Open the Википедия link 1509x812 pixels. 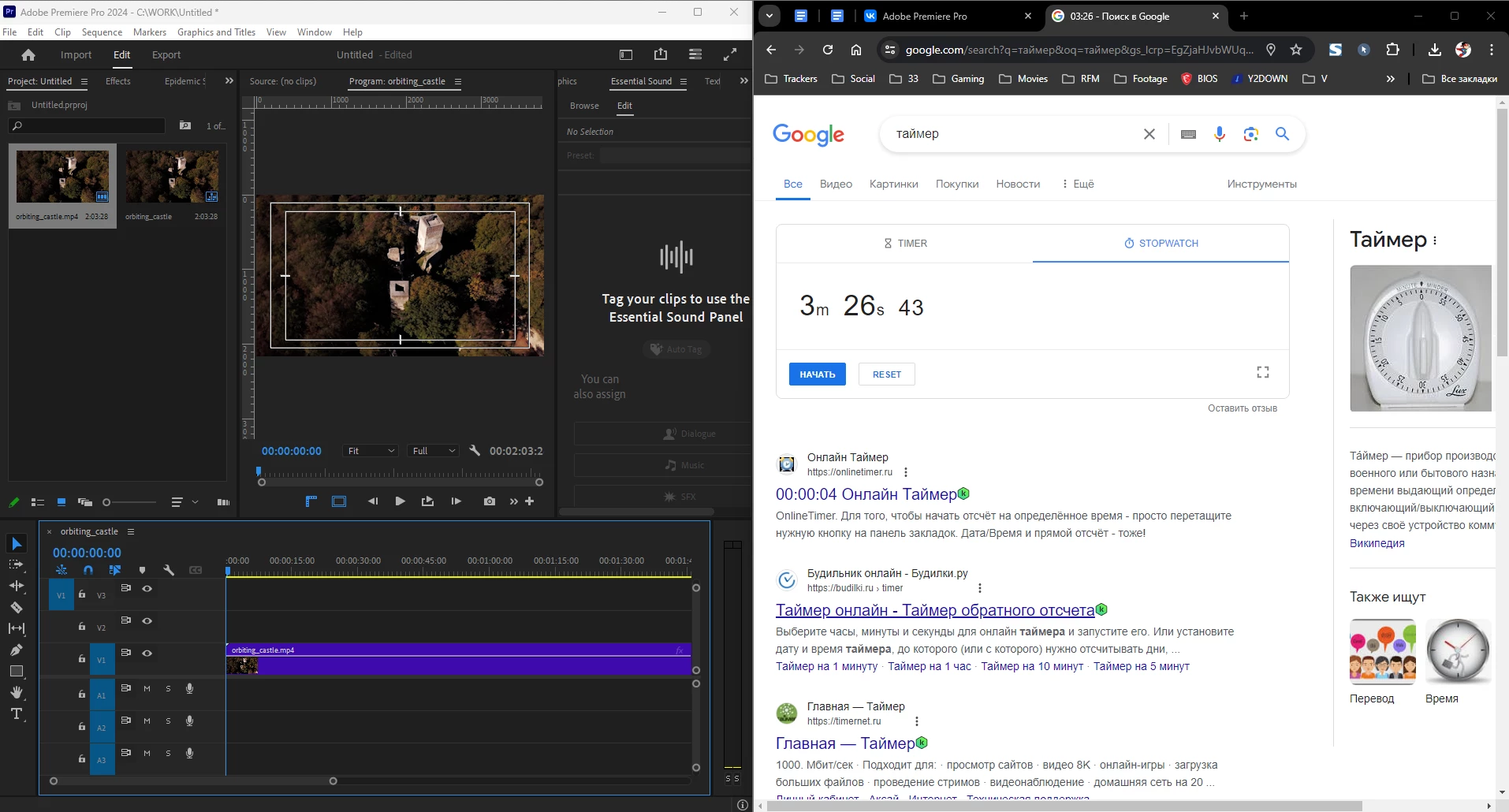click(x=1377, y=543)
